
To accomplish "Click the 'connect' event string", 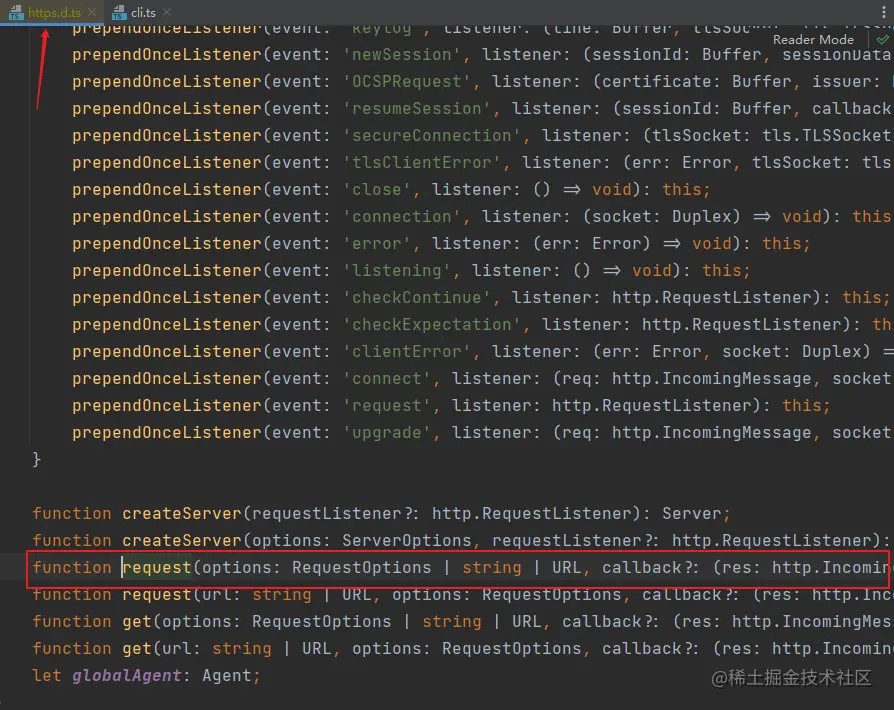I will (387, 378).
